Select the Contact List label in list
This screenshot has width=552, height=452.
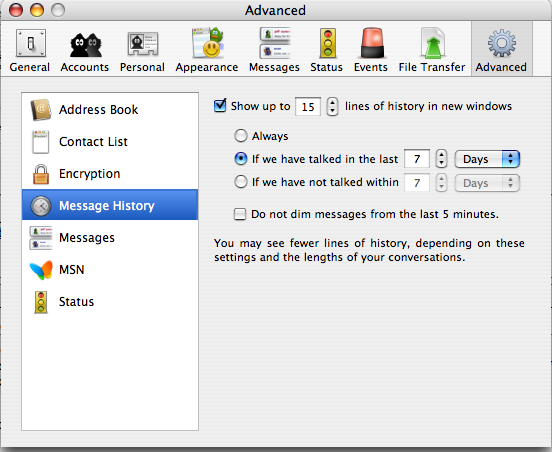(x=93, y=142)
